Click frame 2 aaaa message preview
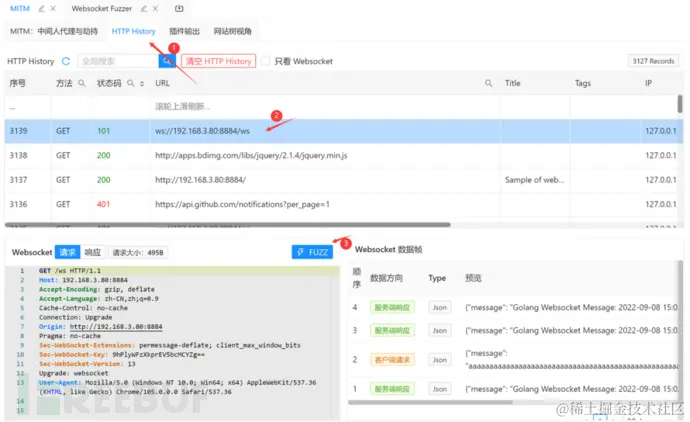This screenshot has height=422, width=690. [572, 360]
